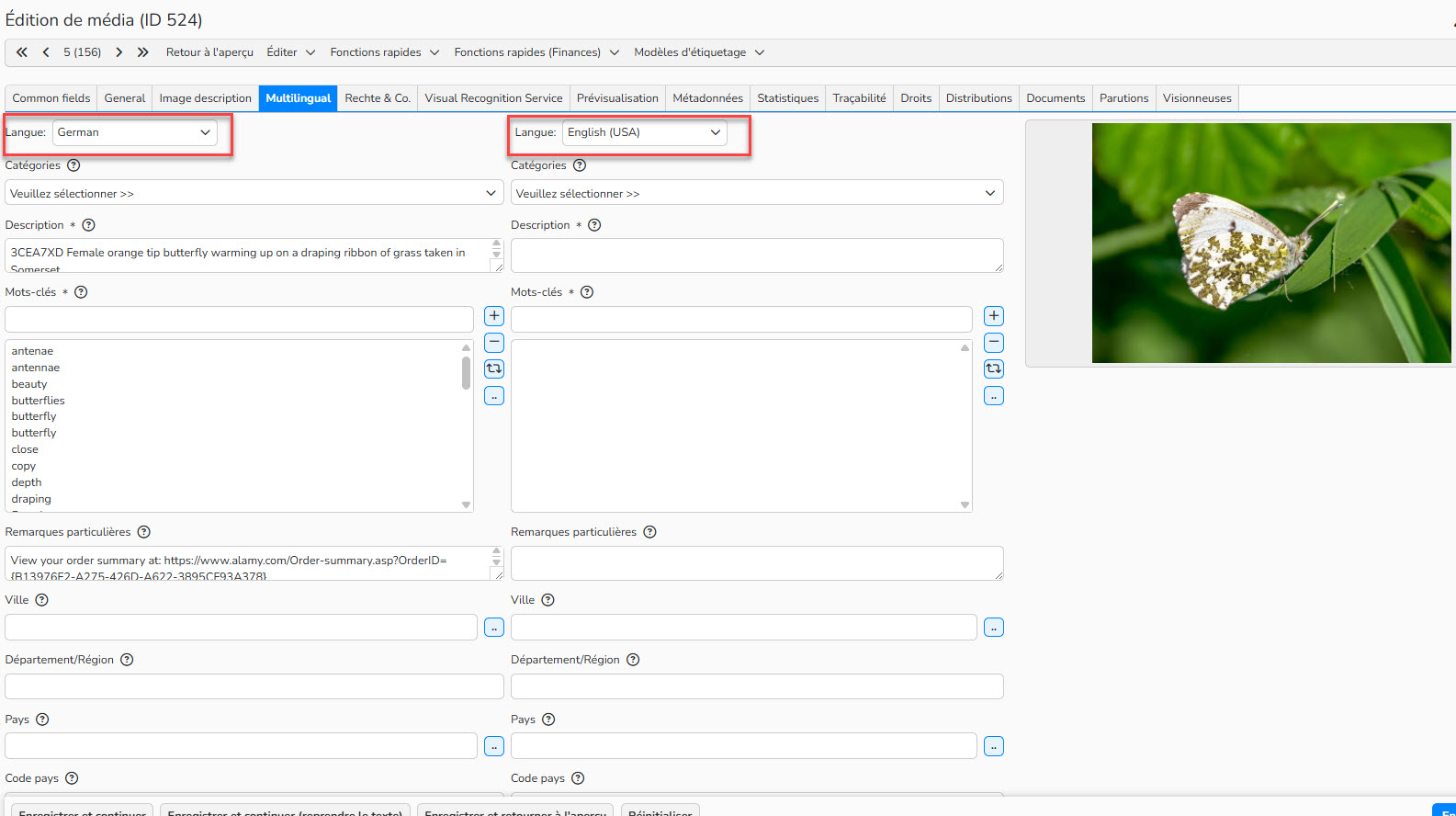
Task: Open help for English Mots-clés
Action: [x=587, y=292]
